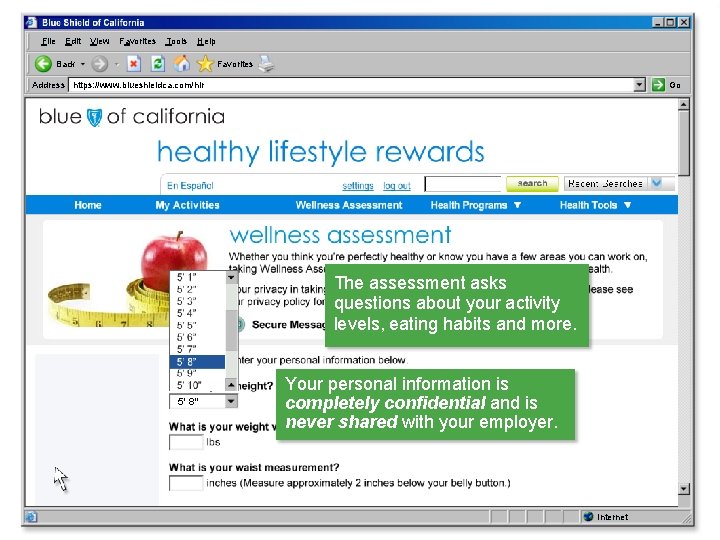Click the settings link

358,186
